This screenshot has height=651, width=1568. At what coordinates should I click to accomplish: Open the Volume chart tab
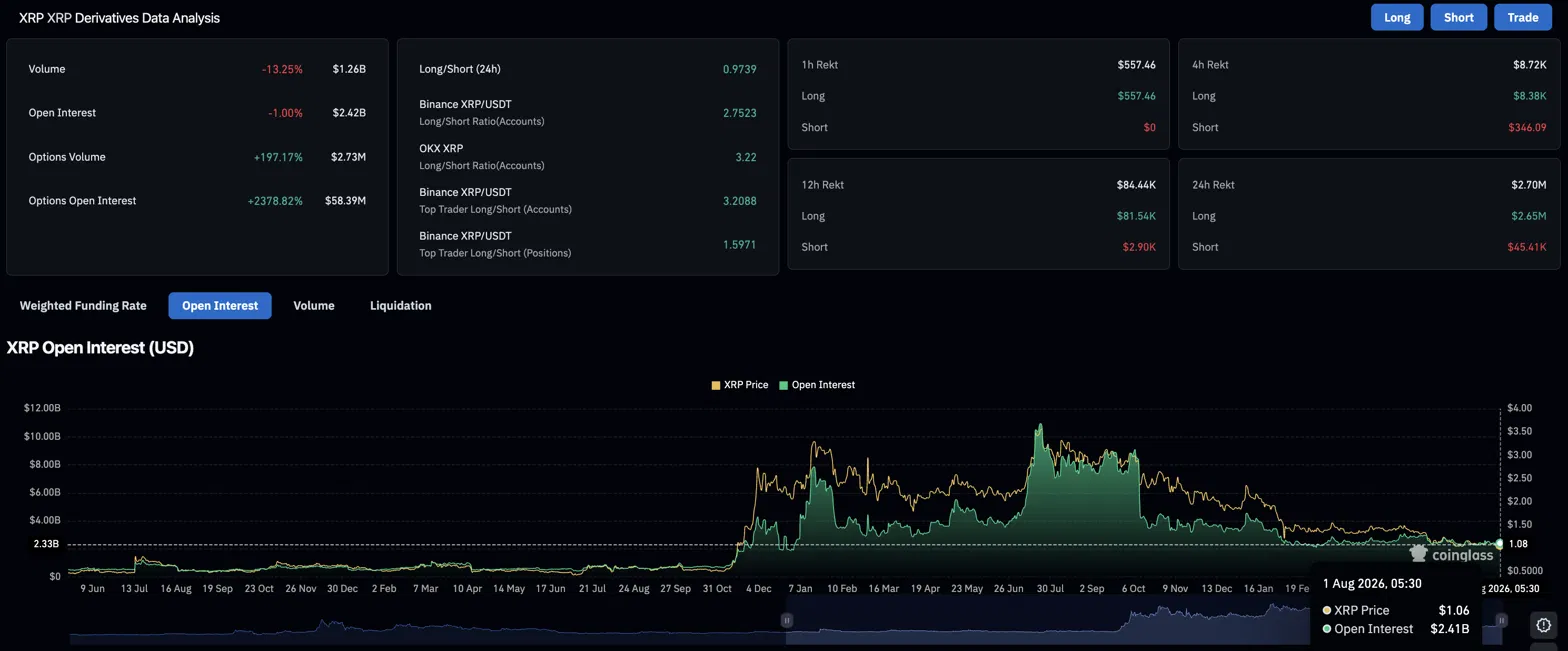coord(314,306)
